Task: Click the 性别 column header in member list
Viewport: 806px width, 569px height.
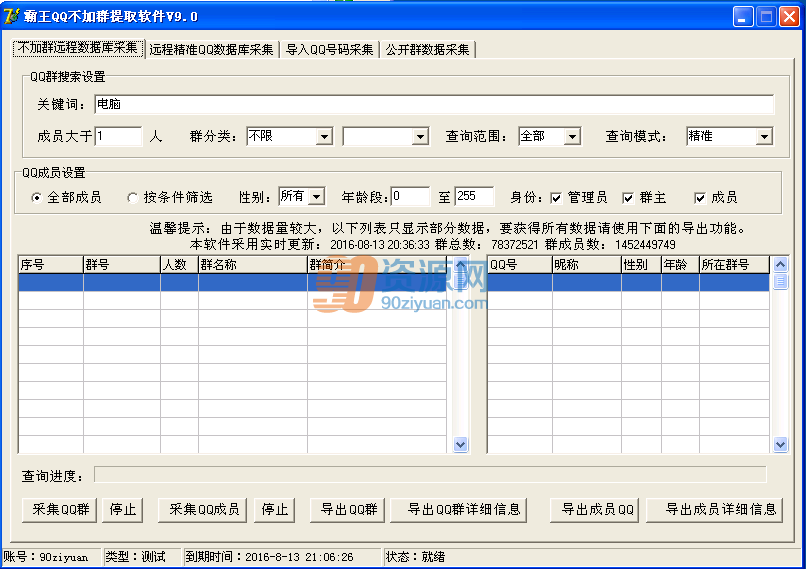Action: point(641,265)
